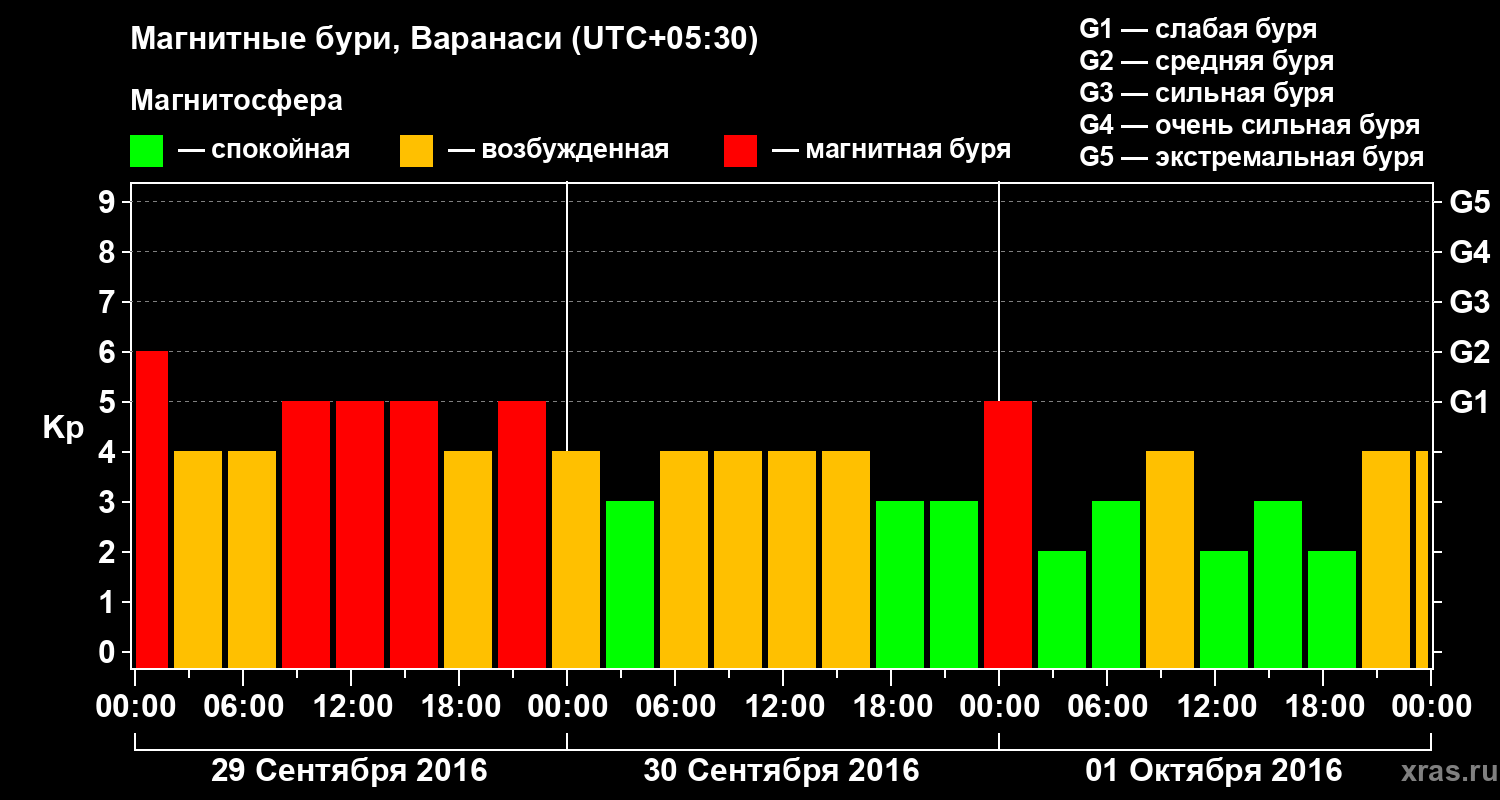Click the 'Kp' axis label

(x=63, y=429)
